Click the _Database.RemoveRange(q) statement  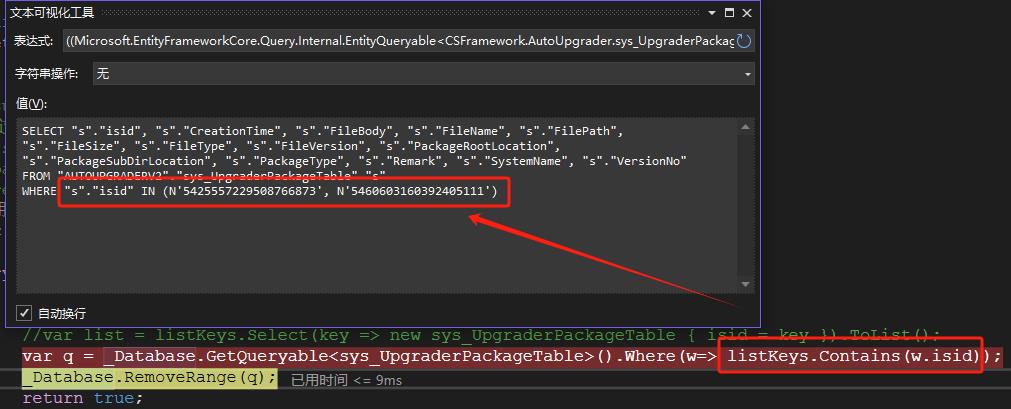(x=148, y=378)
